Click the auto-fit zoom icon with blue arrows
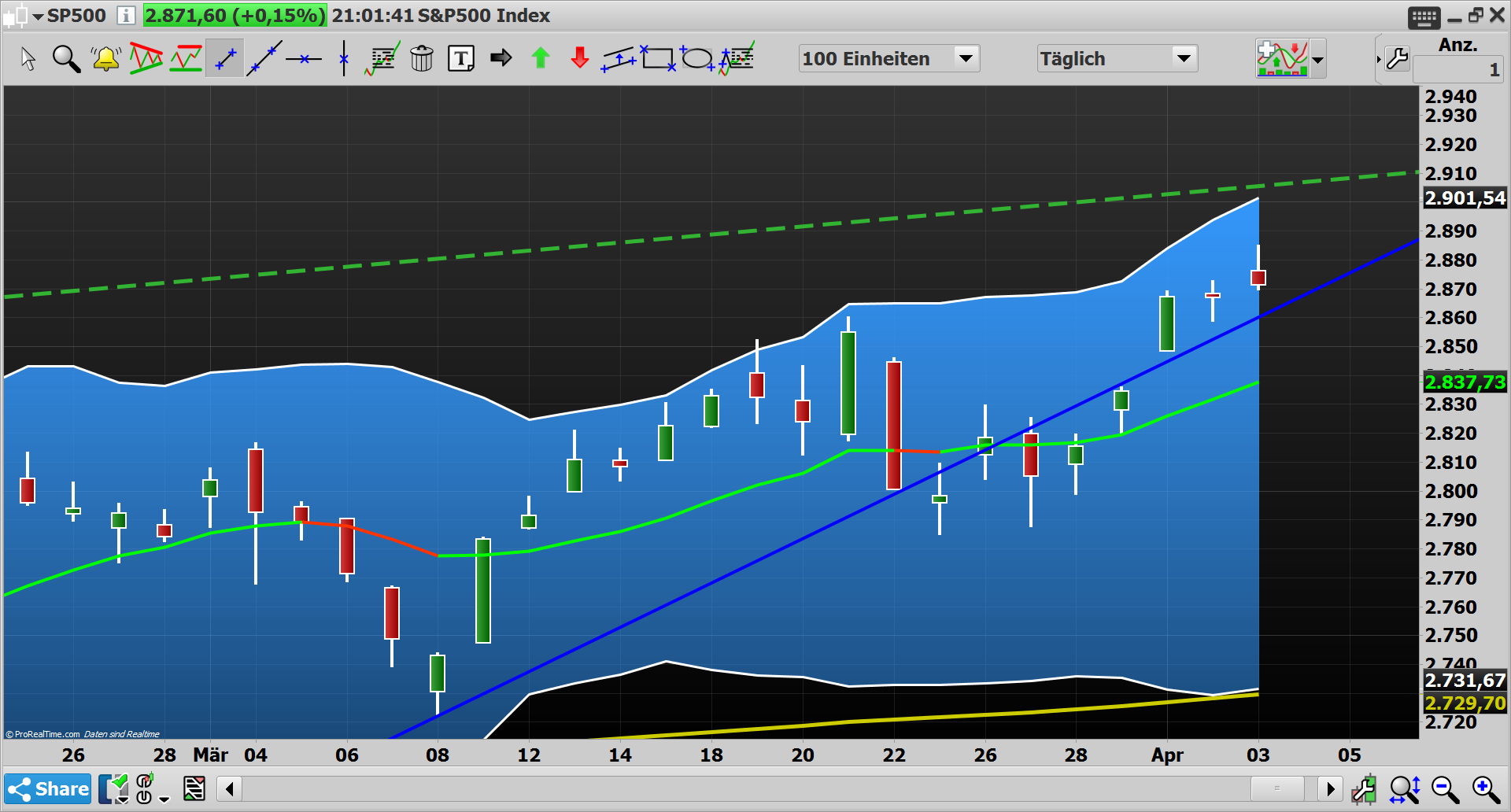This screenshot has width=1511, height=812. pos(1405,789)
